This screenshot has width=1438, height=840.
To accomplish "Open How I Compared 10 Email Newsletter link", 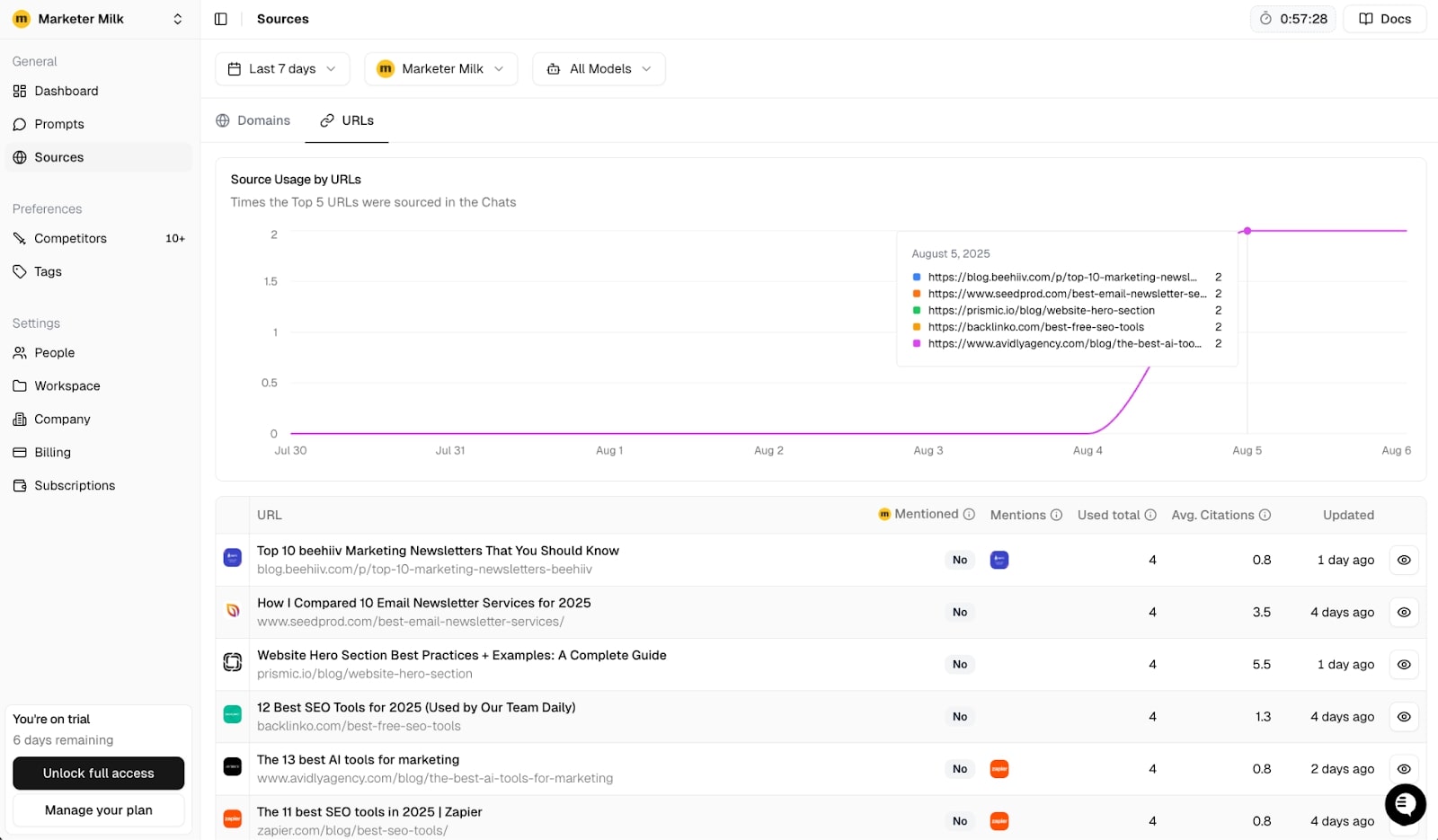I will coord(424,603).
